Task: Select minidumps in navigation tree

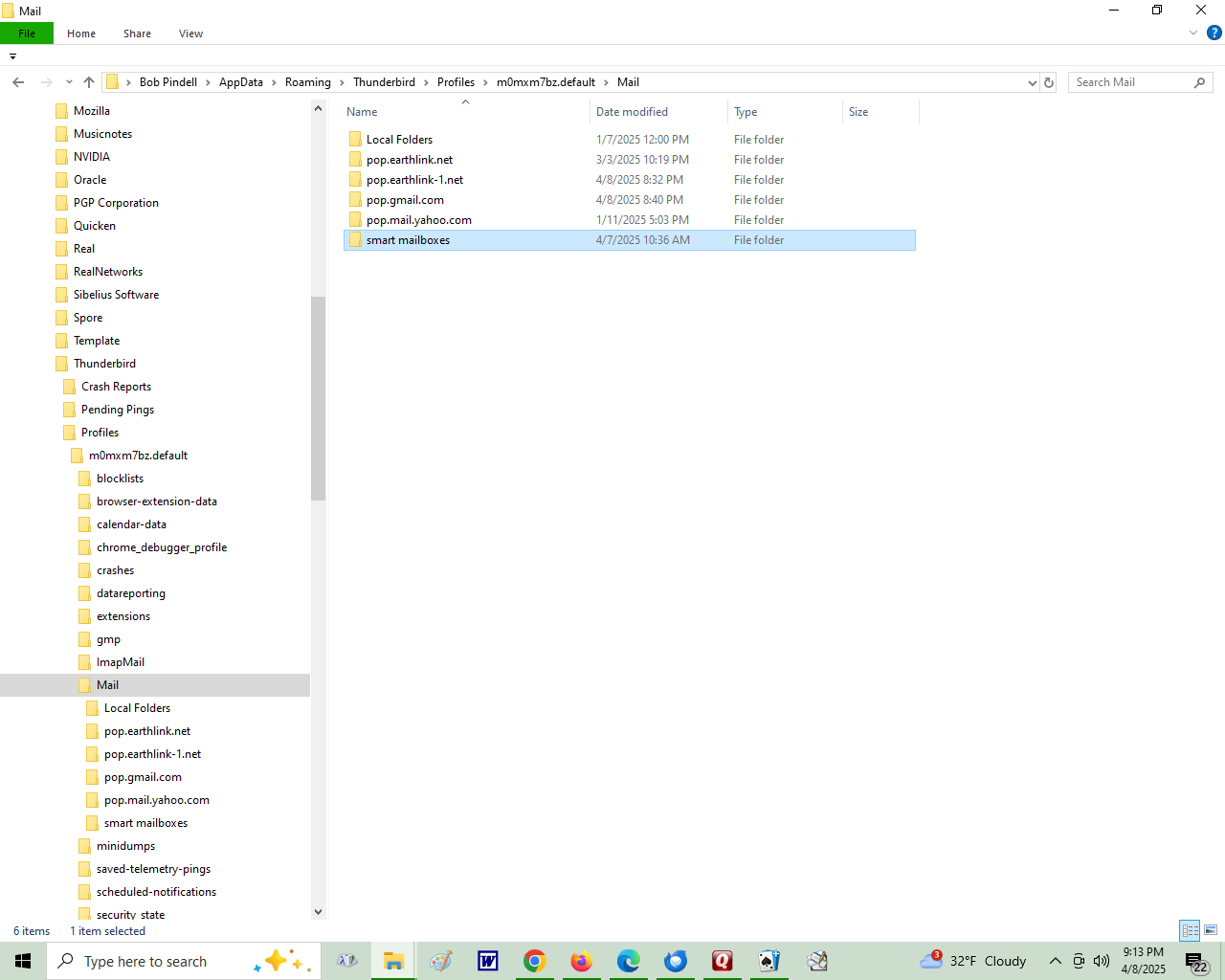Action: pyautogui.click(x=125, y=846)
